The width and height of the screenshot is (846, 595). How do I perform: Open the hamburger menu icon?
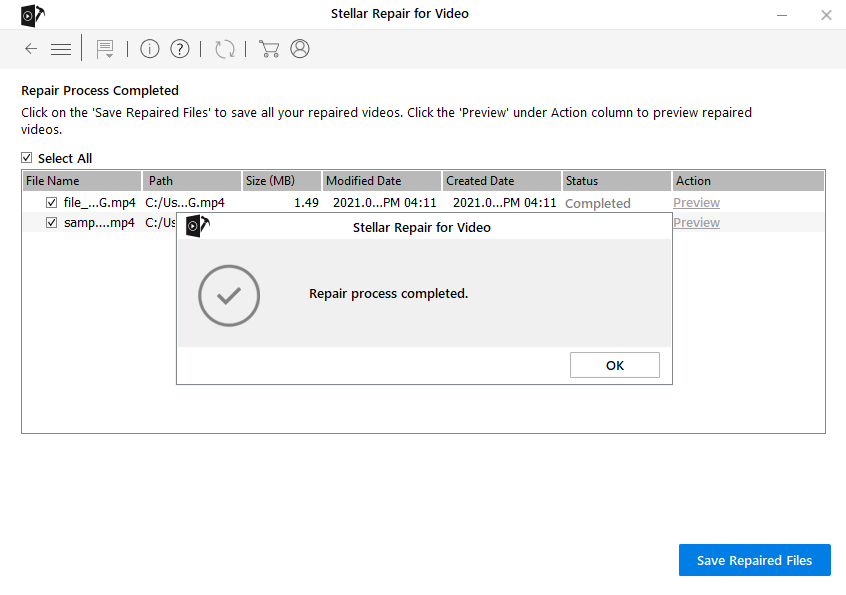click(61, 50)
